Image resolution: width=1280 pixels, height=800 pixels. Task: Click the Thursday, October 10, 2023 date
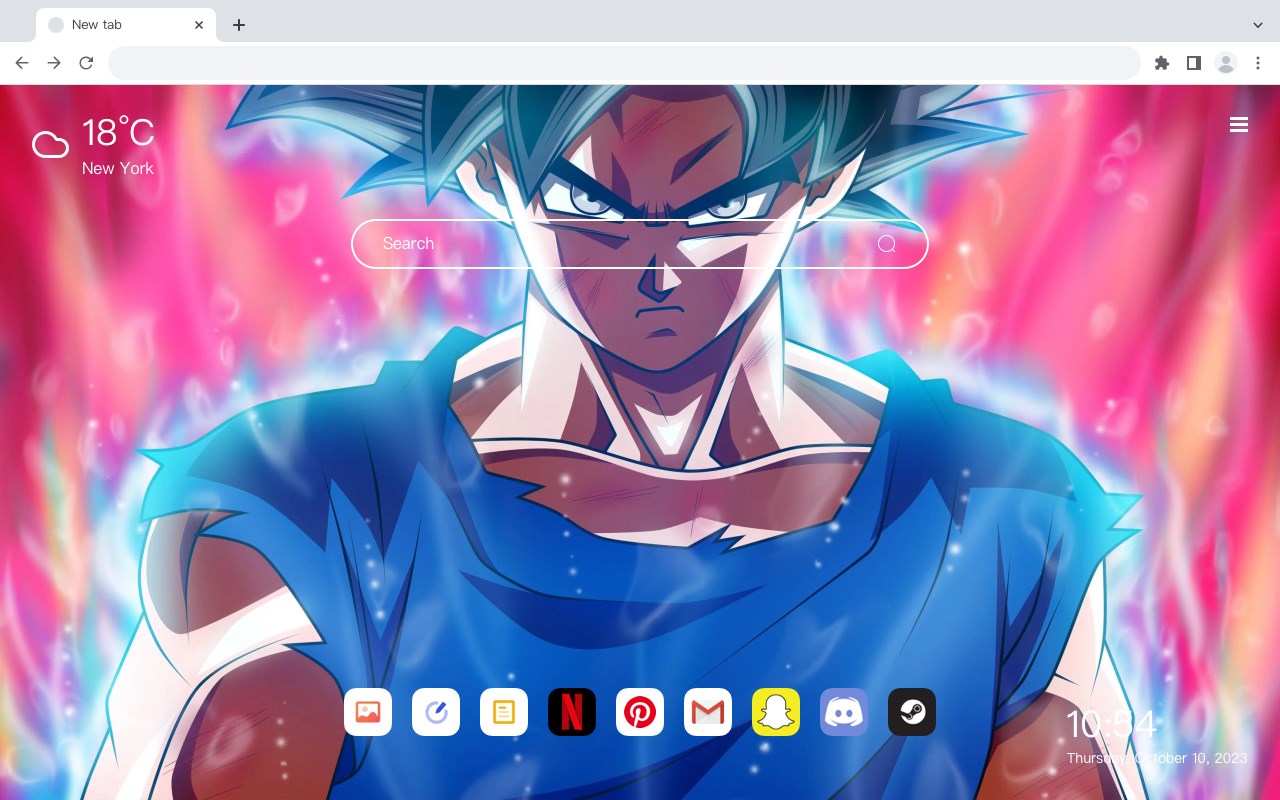(1157, 758)
